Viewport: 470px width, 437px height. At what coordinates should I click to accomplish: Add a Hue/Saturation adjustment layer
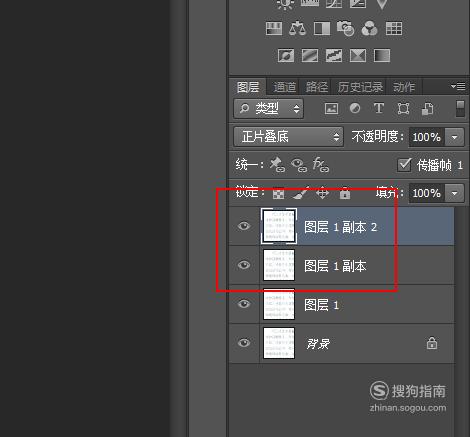point(274,29)
